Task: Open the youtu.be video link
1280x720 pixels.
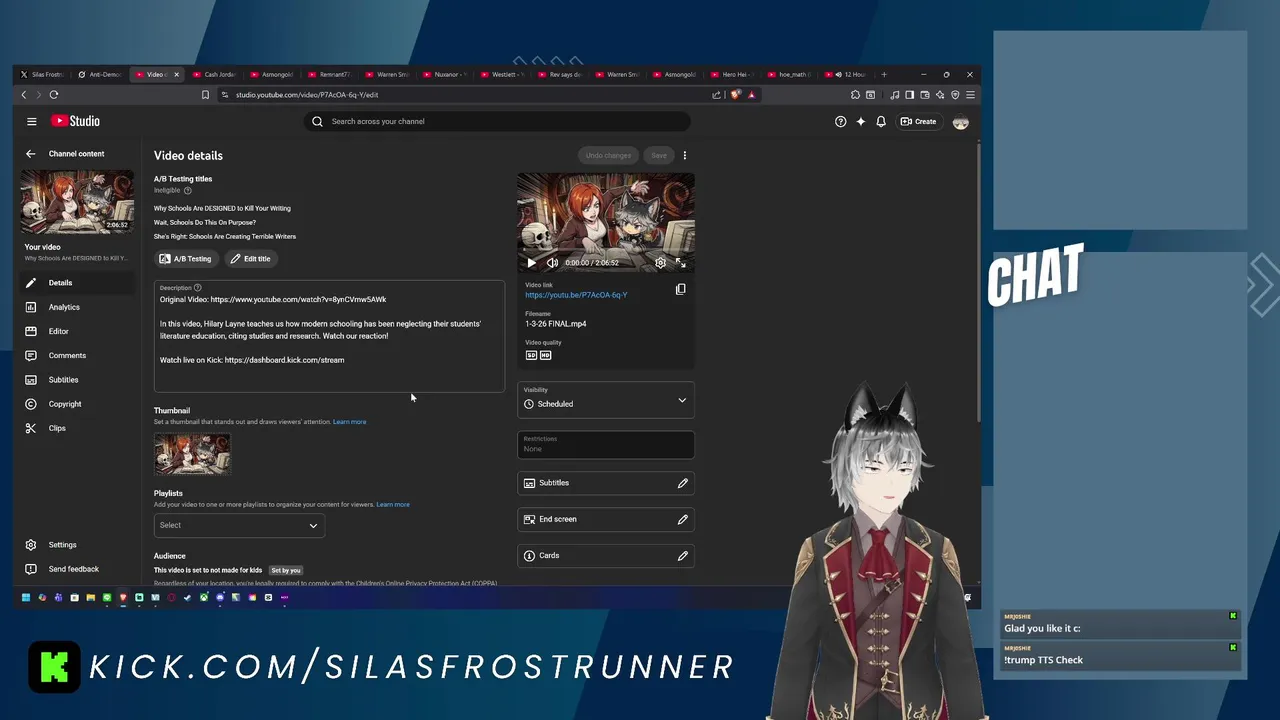Action: tap(576, 295)
